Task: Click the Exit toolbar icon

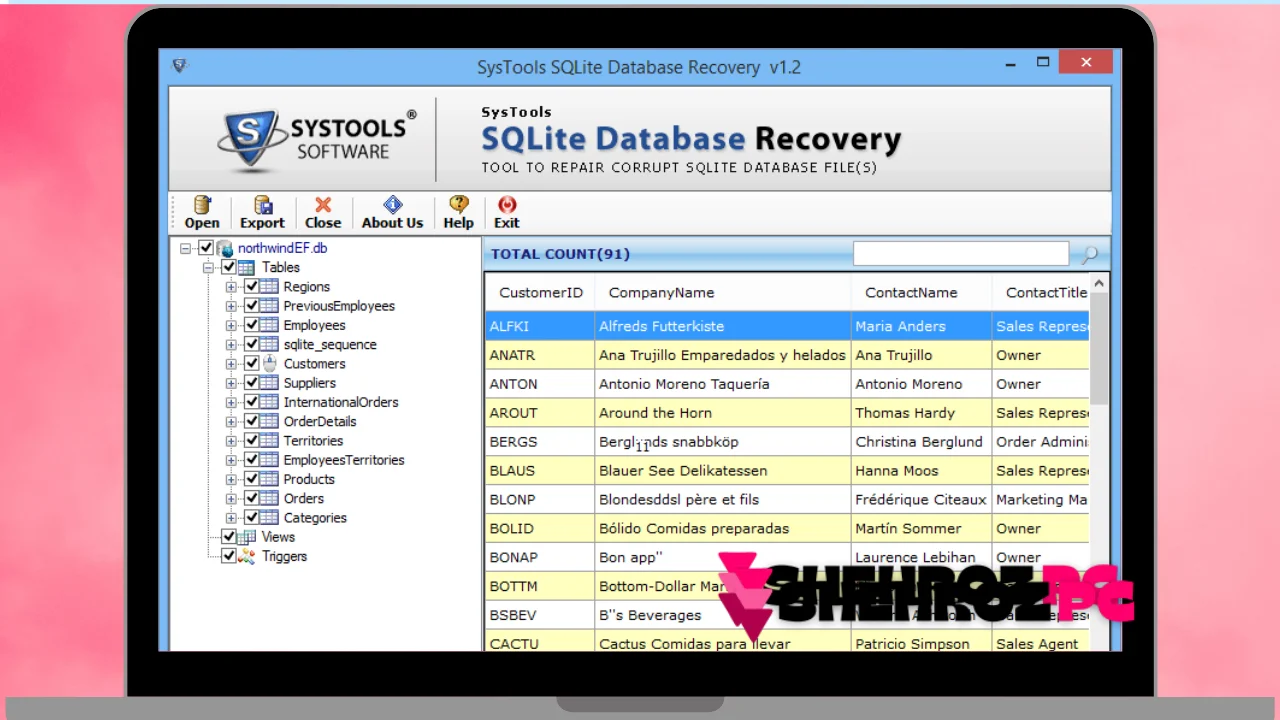Action: click(x=507, y=205)
